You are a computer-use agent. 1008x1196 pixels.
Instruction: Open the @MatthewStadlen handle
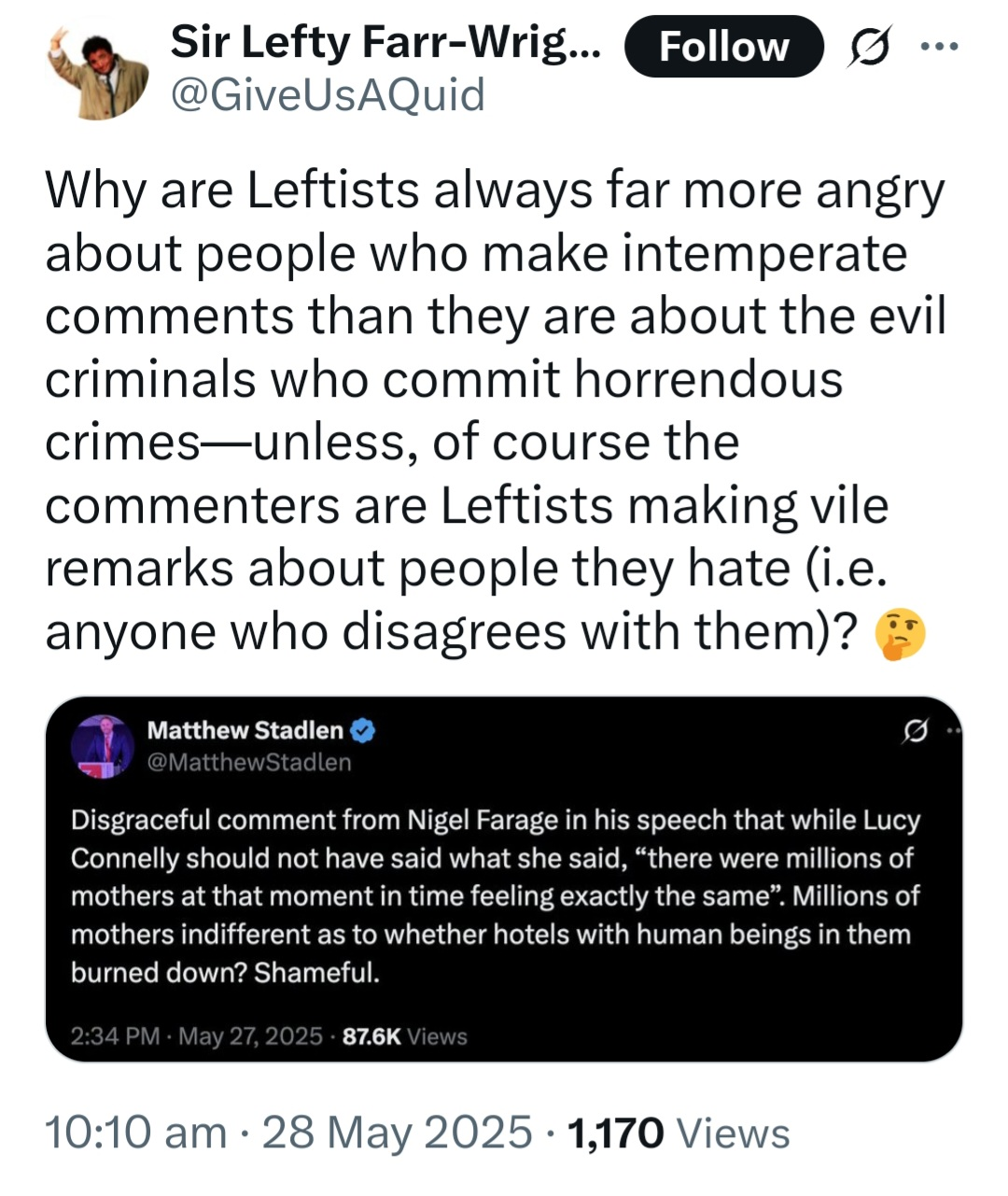pyautogui.click(x=249, y=763)
